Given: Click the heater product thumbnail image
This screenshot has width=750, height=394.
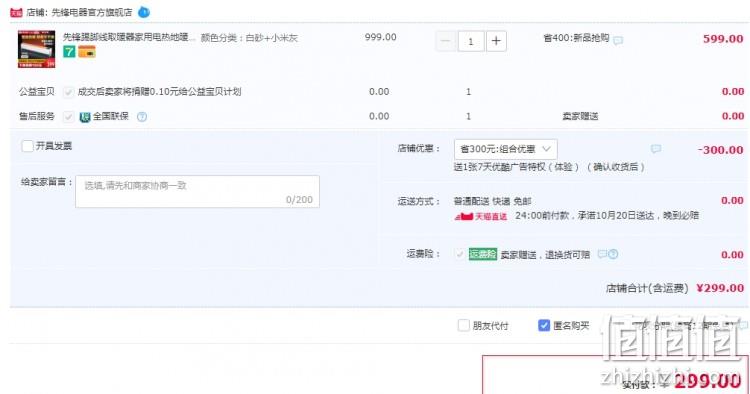Looking at the screenshot, I should point(36,49).
